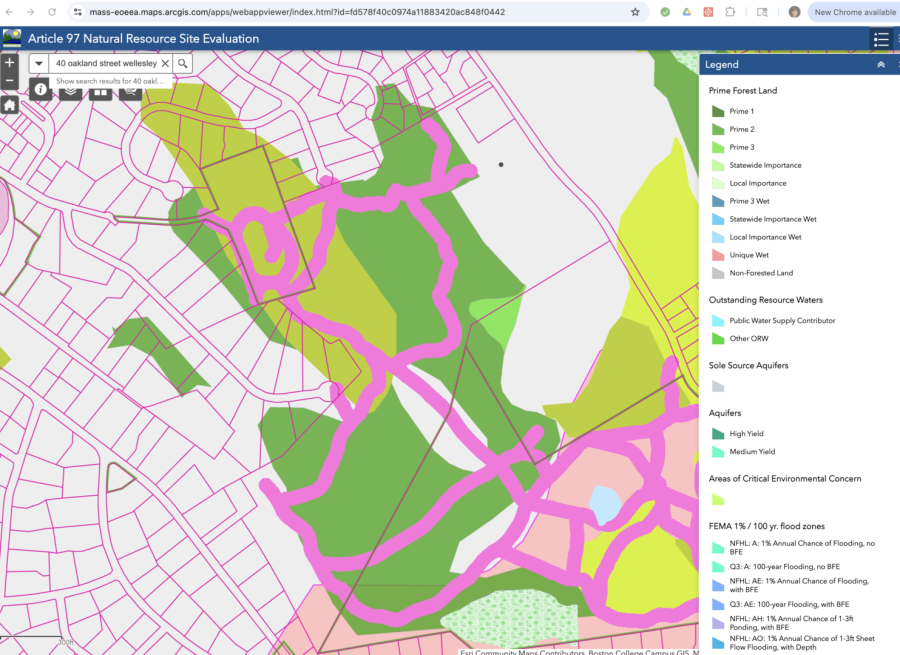Zoom out of the map
The height and width of the screenshot is (655, 900).
click(x=10, y=81)
